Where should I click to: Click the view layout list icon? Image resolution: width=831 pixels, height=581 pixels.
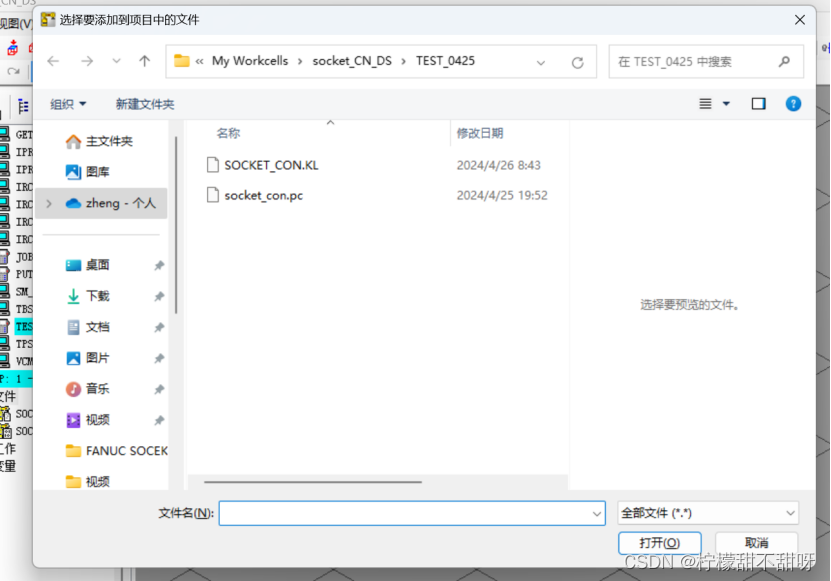point(705,104)
